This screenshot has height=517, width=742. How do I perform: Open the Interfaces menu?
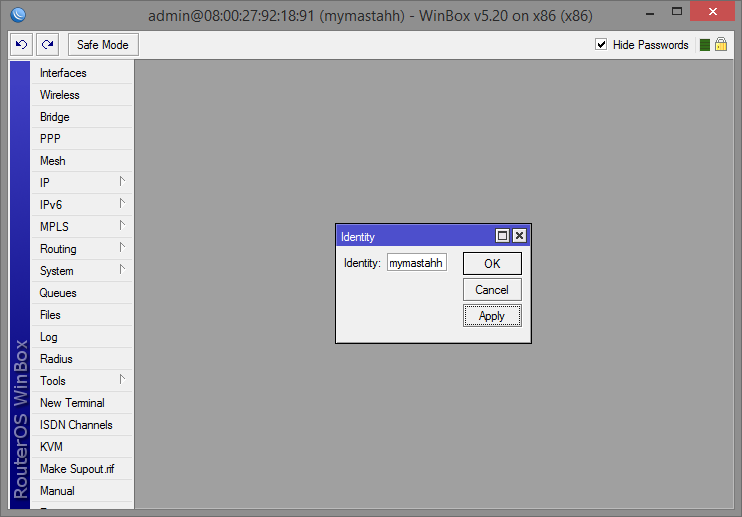[x=82, y=73]
